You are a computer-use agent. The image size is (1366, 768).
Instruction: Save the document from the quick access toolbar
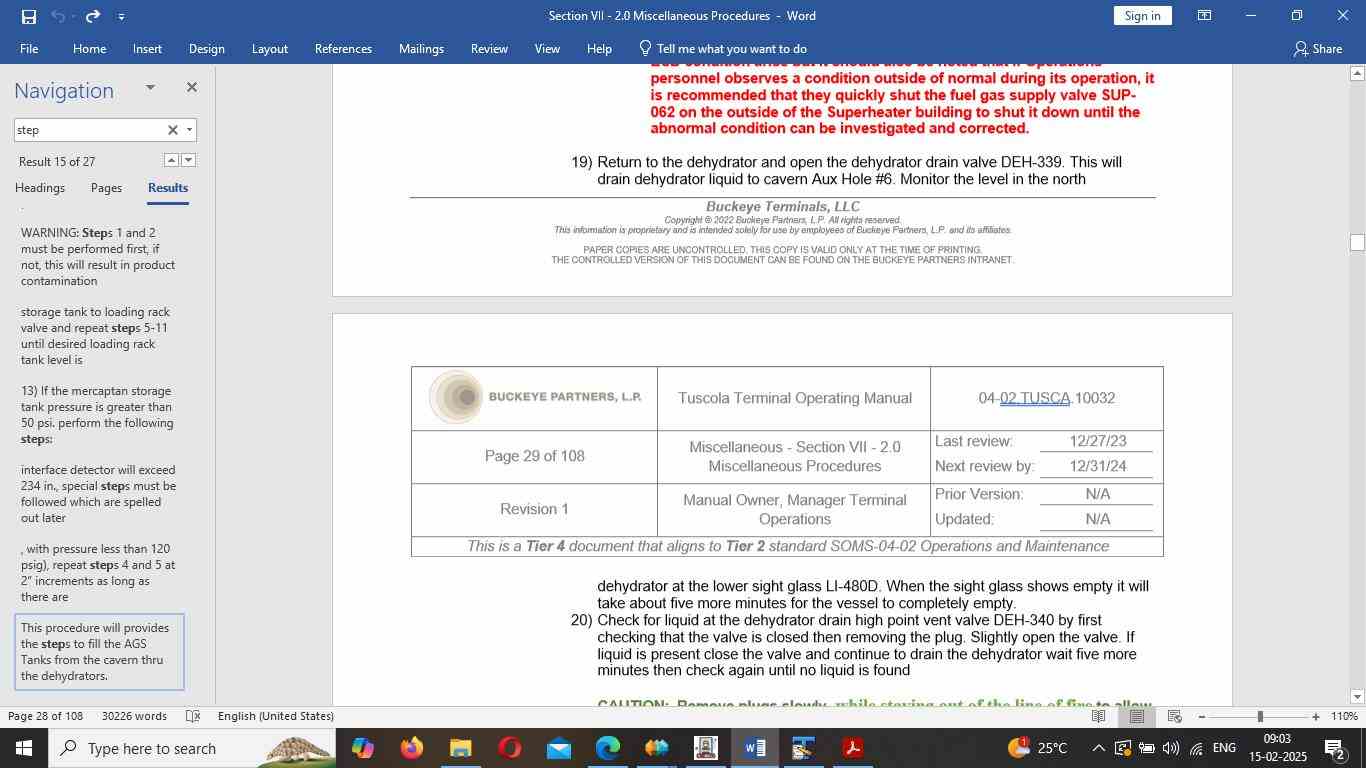pyautogui.click(x=28, y=16)
